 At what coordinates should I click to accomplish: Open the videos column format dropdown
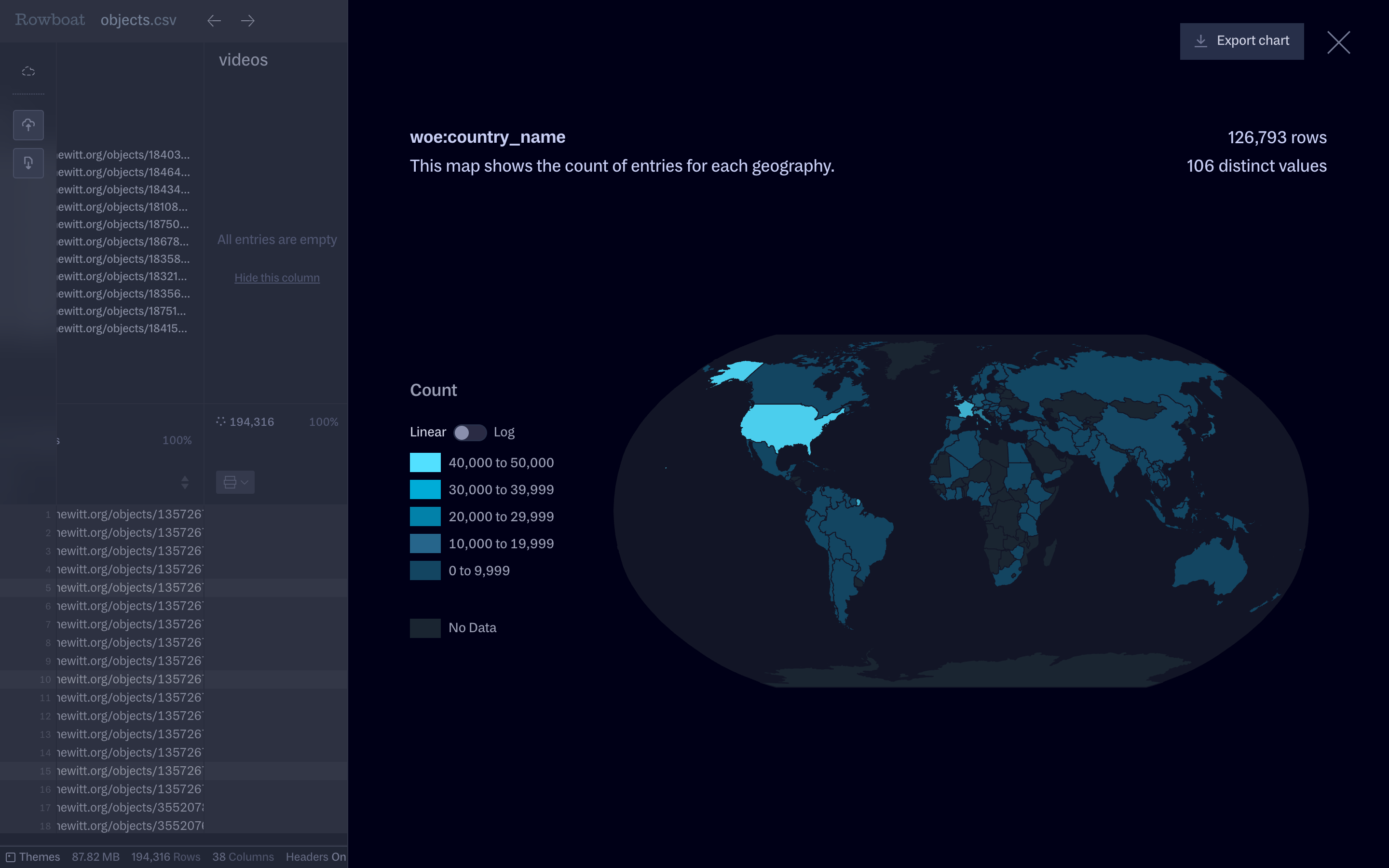[x=235, y=482]
